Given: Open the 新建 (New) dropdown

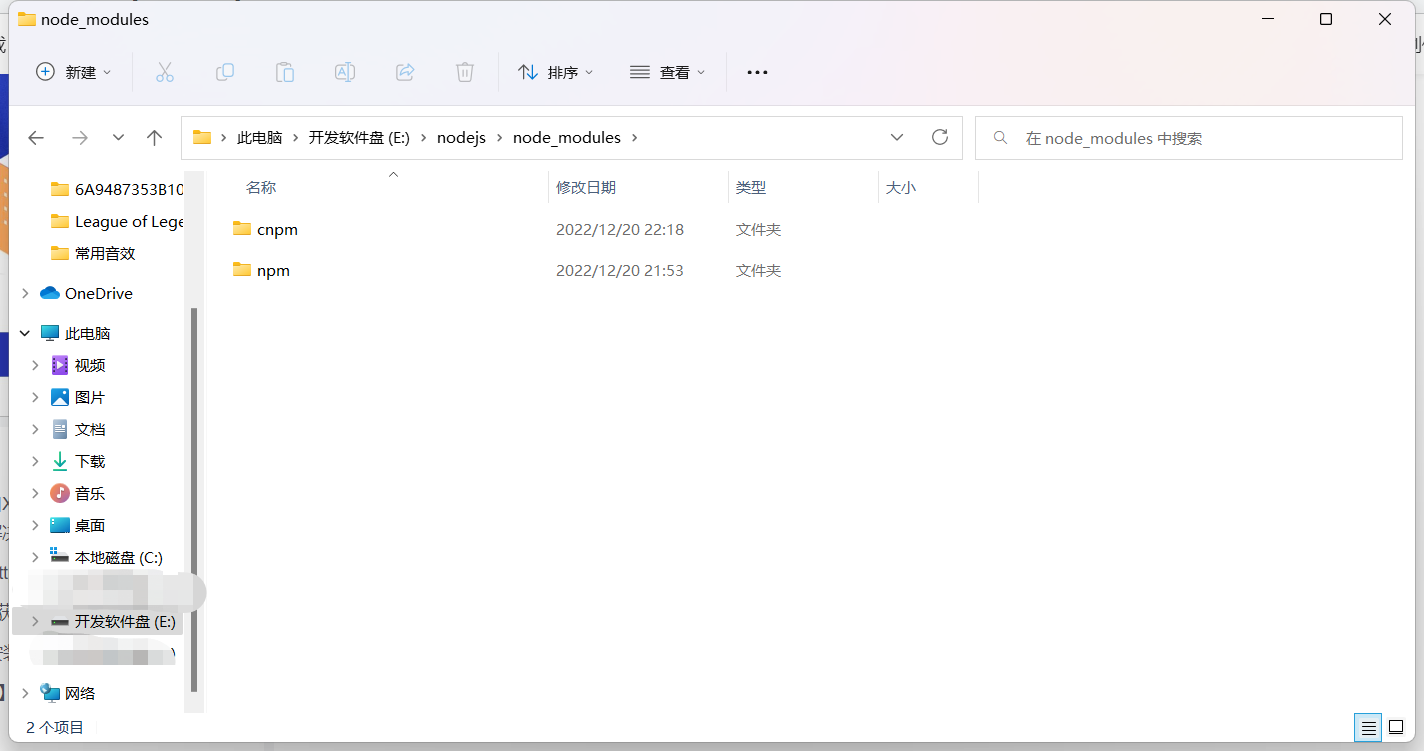Looking at the screenshot, I should (x=74, y=72).
